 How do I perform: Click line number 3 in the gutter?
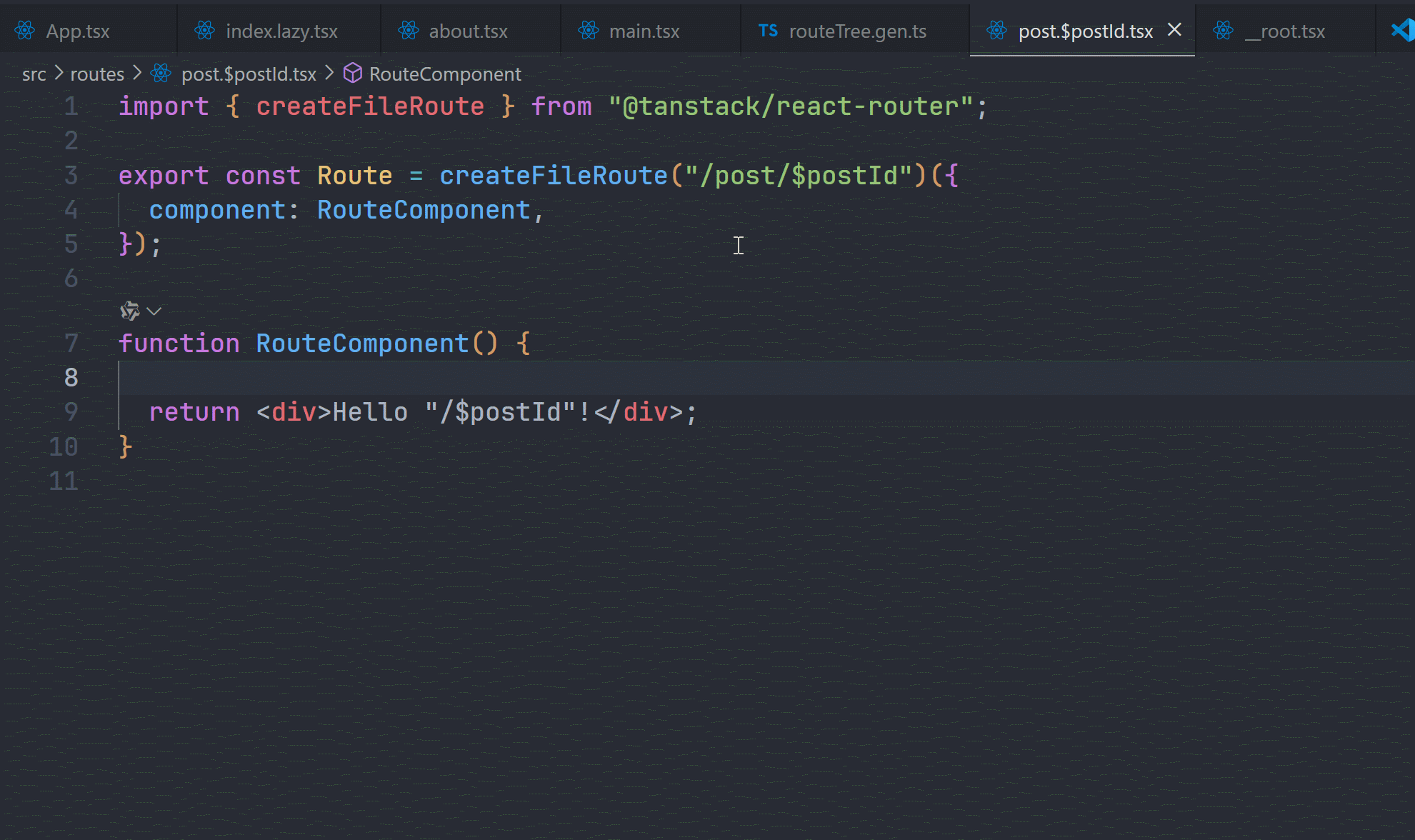pos(71,176)
